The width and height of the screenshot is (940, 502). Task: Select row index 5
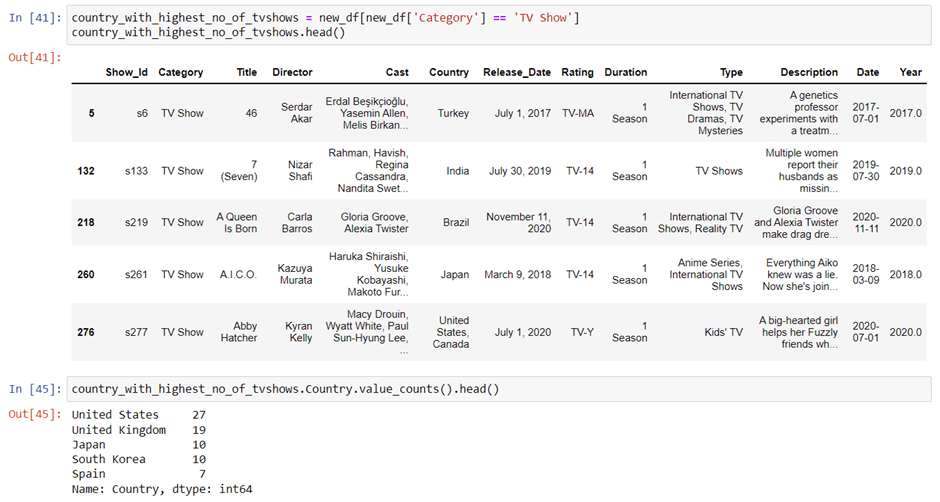[91, 113]
